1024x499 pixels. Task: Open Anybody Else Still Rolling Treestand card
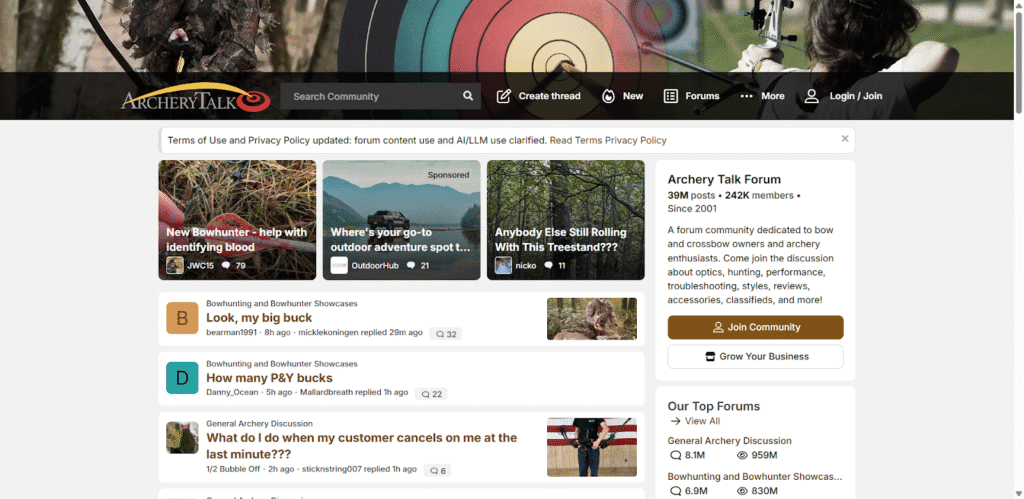click(566, 220)
